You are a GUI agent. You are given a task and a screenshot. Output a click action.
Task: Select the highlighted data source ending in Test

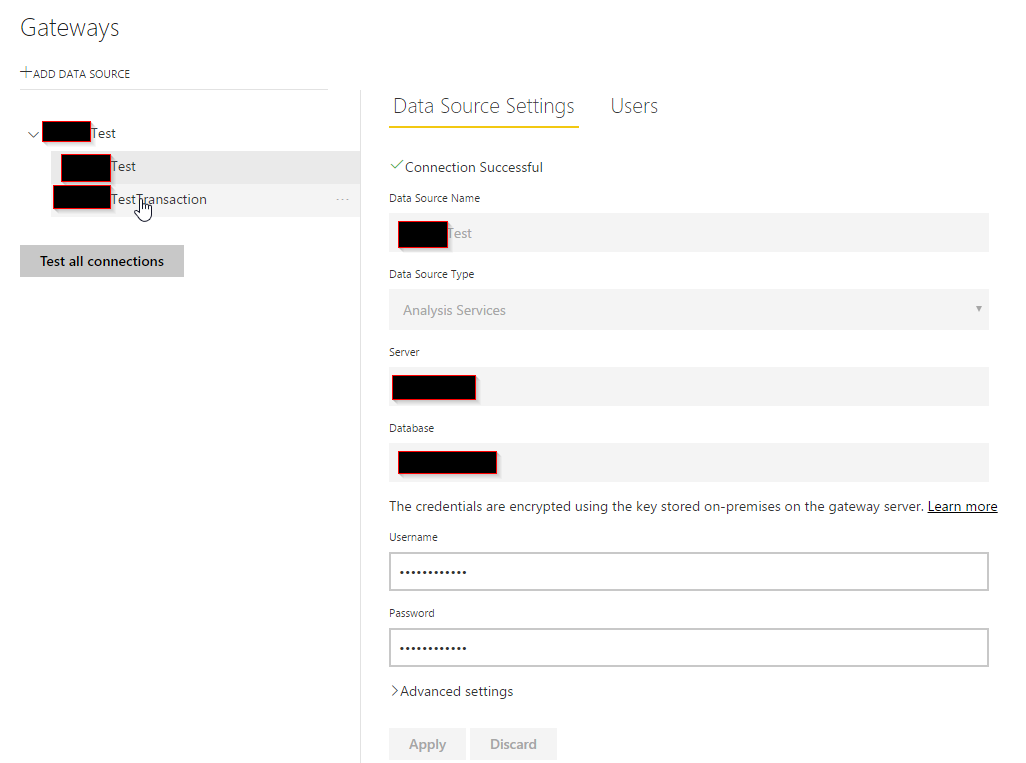click(x=205, y=167)
